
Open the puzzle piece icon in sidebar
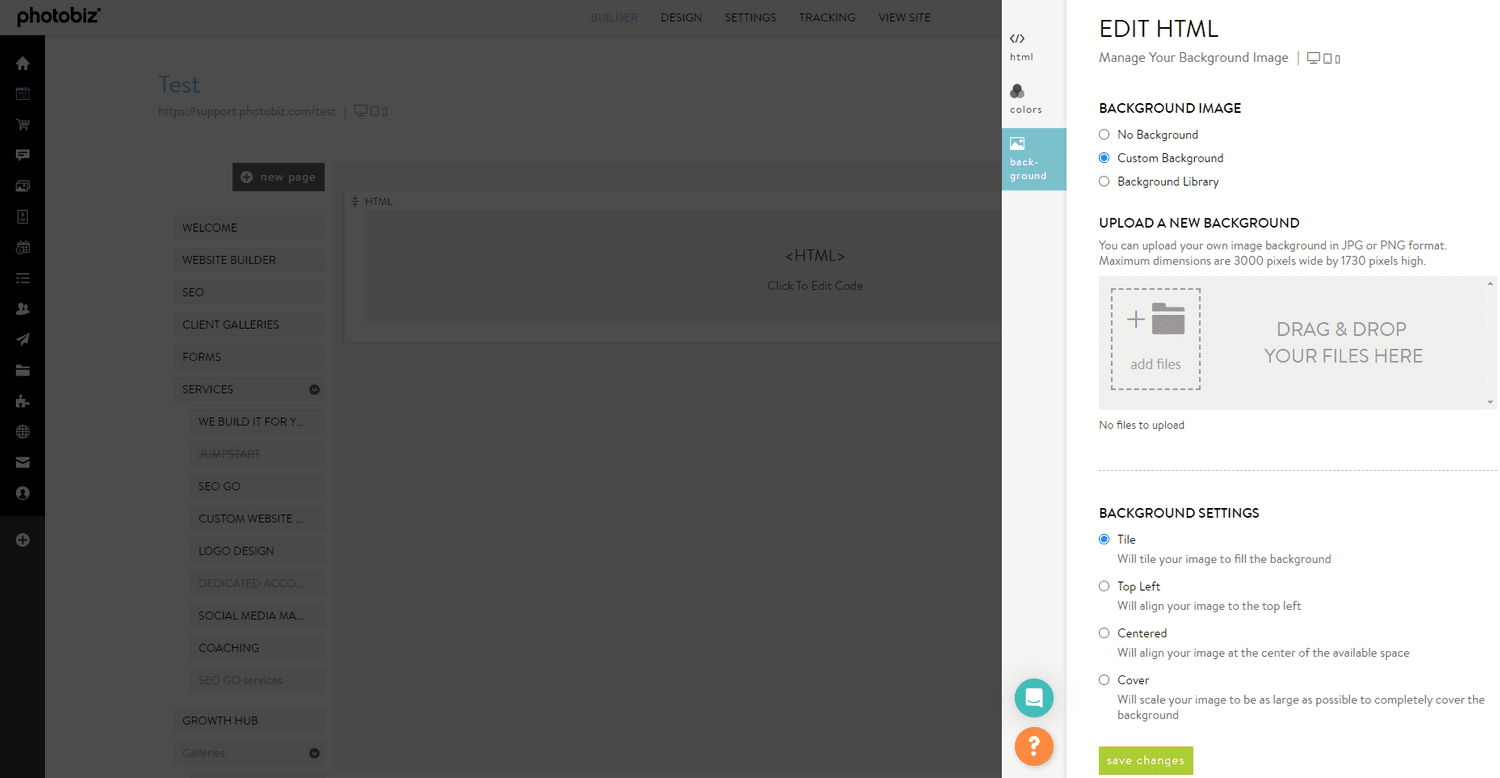click(22, 401)
